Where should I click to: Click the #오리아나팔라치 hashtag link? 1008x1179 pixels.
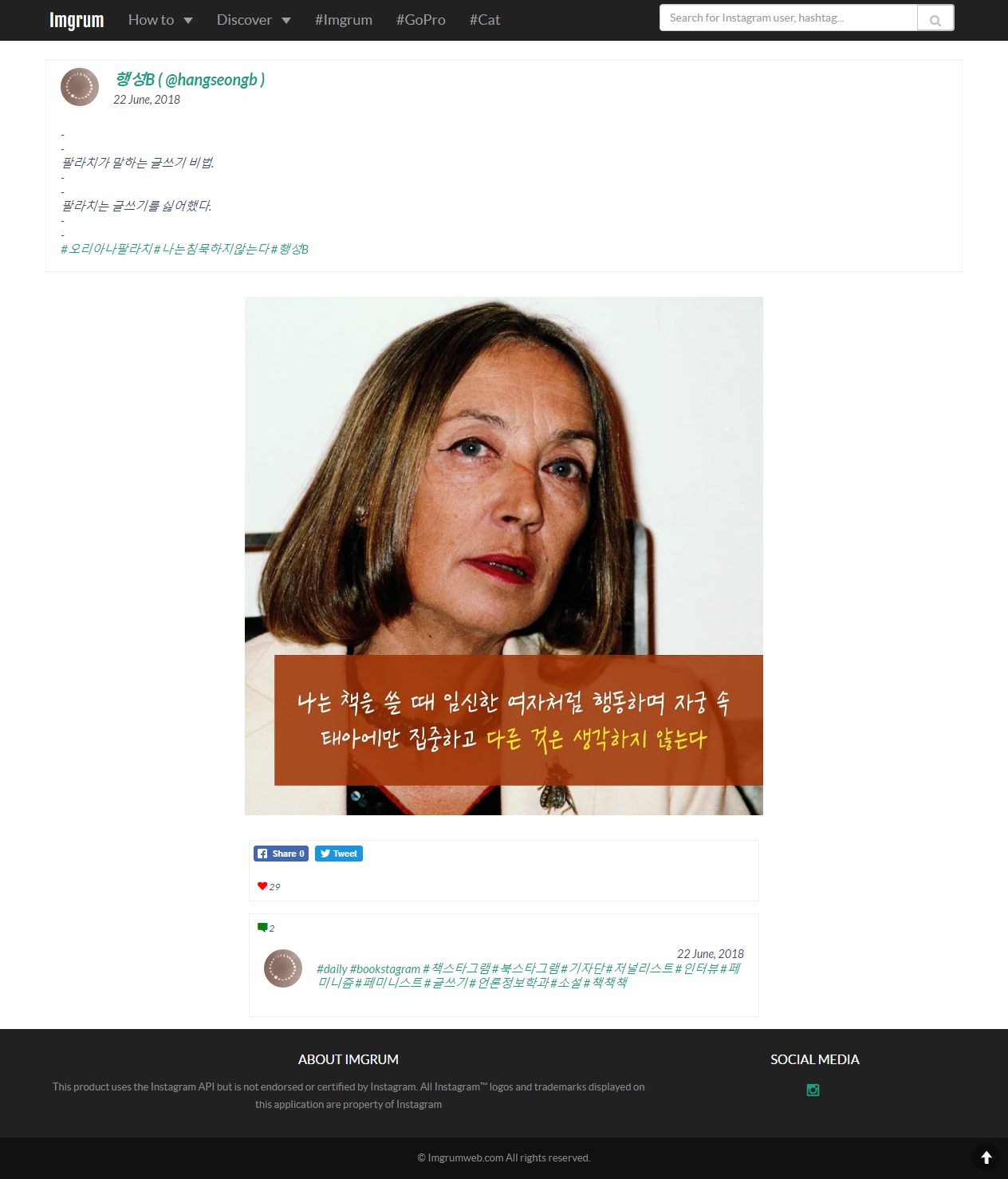[107, 249]
